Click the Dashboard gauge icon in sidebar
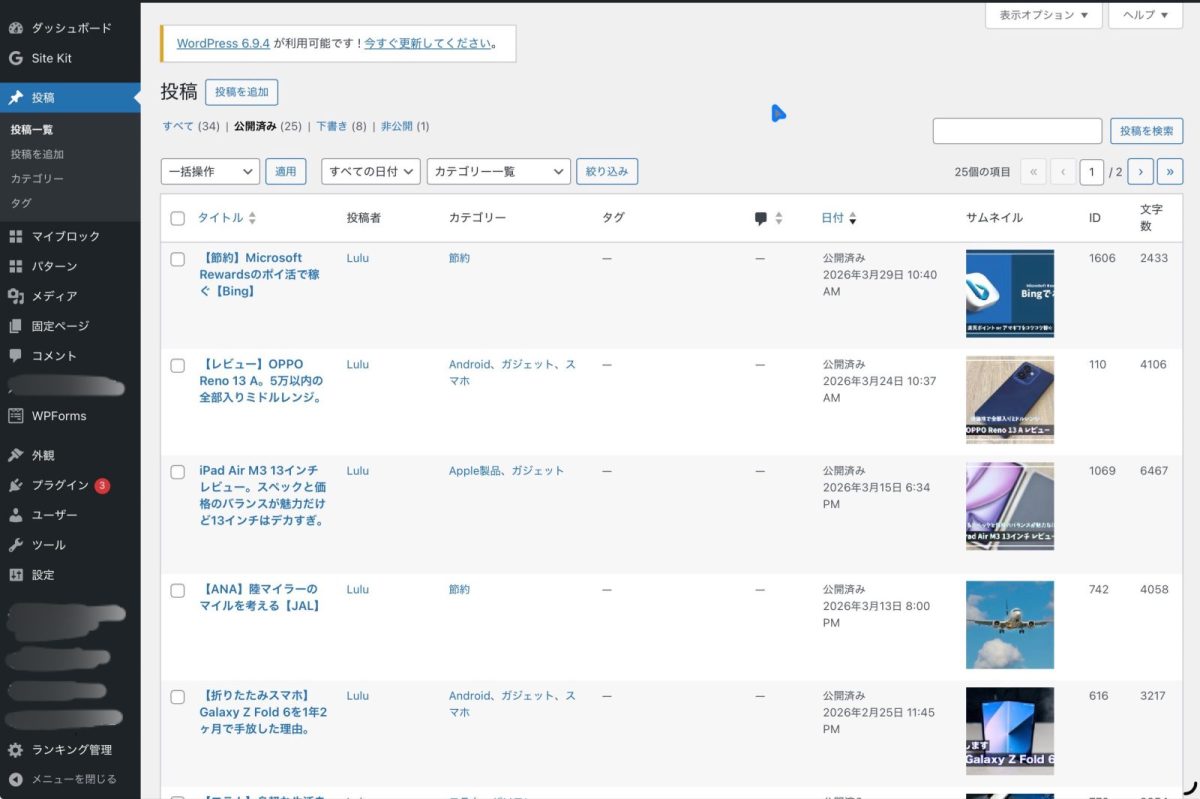The width and height of the screenshot is (1200, 799). tap(15, 28)
